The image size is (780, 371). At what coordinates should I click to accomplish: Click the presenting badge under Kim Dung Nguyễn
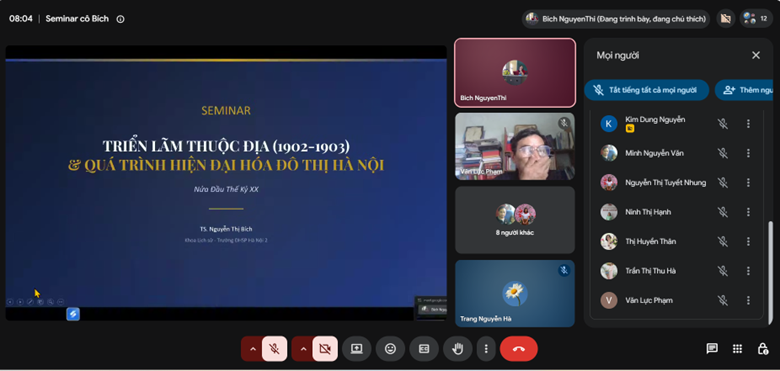pos(630,128)
